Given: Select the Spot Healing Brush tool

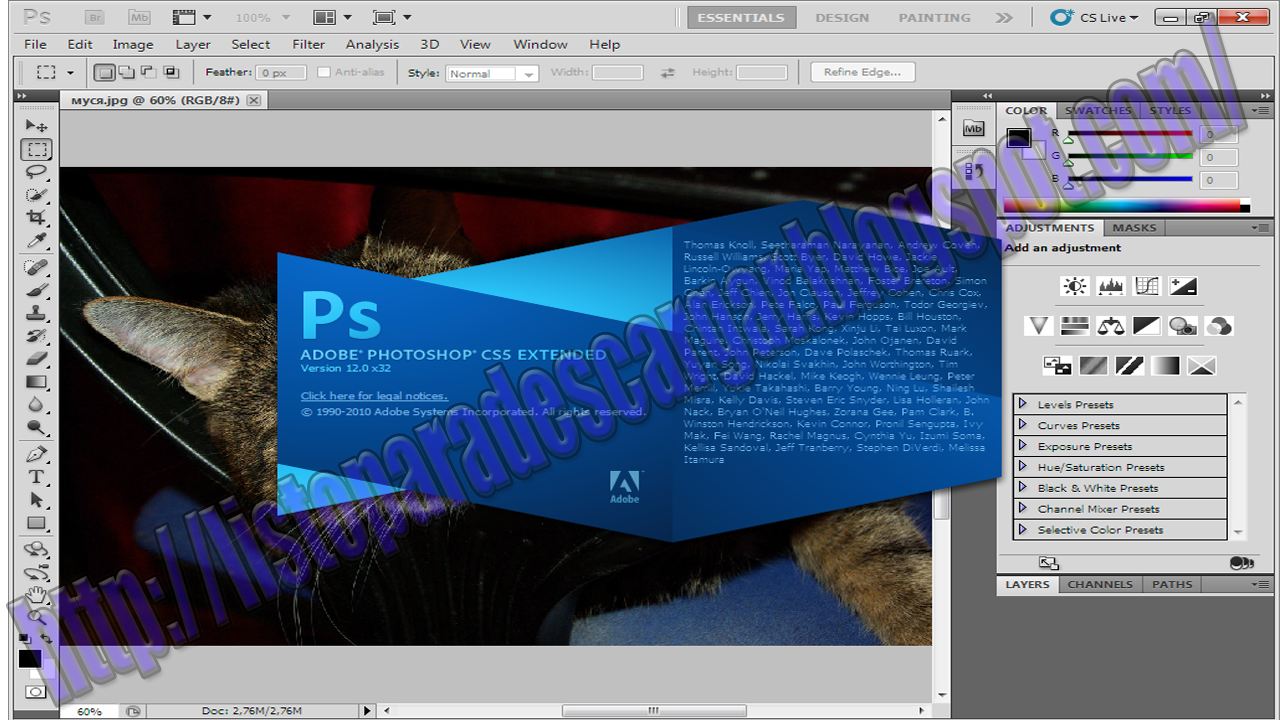Looking at the screenshot, I should [x=36, y=268].
